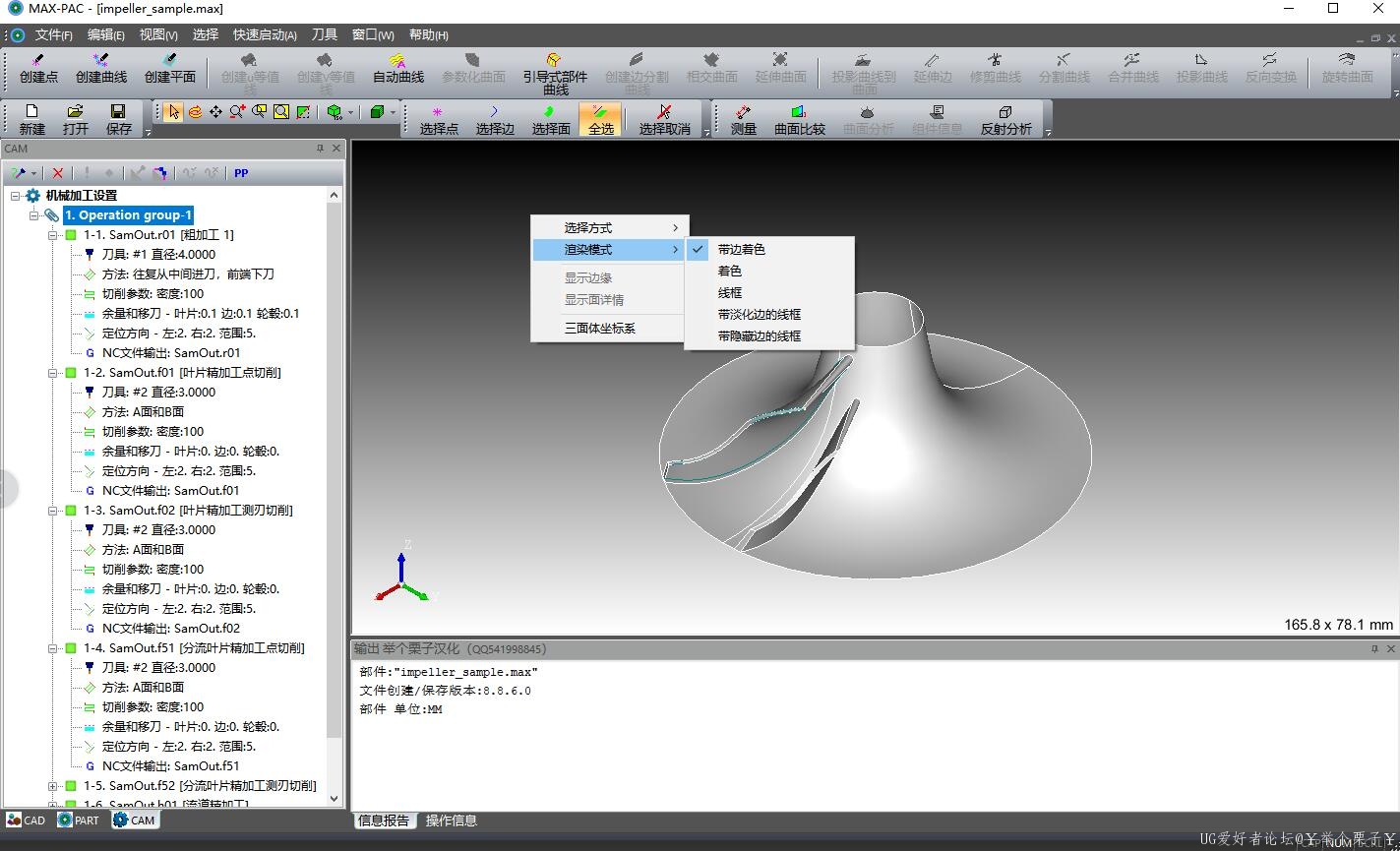
Task: Toggle green status box of 1-1. SamOut.r01
Action: point(71,235)
